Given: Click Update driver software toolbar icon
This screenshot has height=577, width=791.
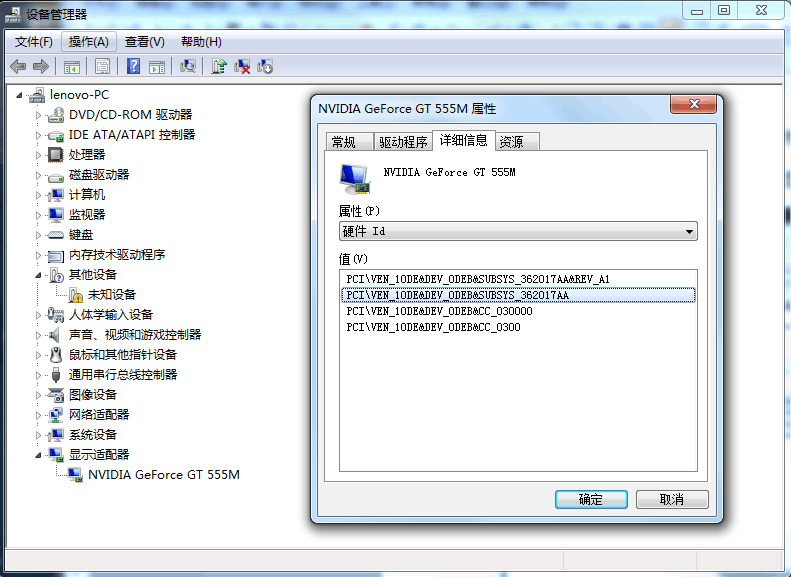Looking at the screenshot, I should (x=218, y=66).
